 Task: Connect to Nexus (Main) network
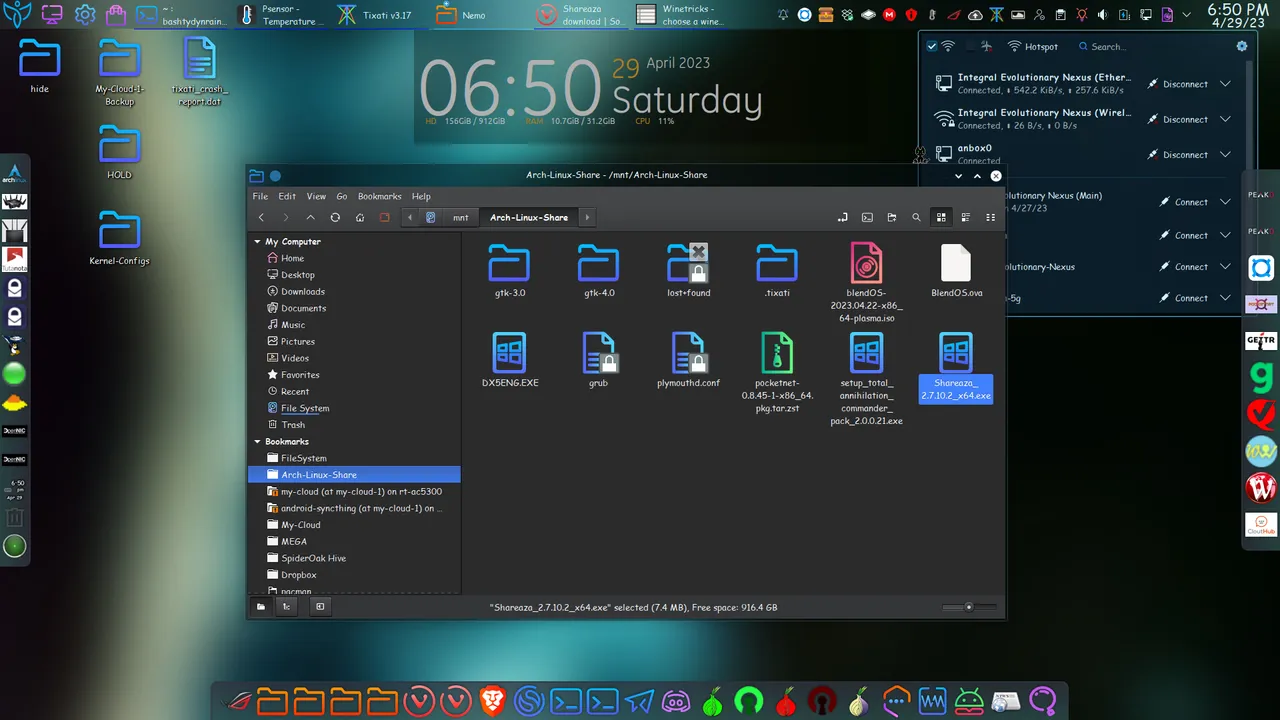pos(1183,202)
